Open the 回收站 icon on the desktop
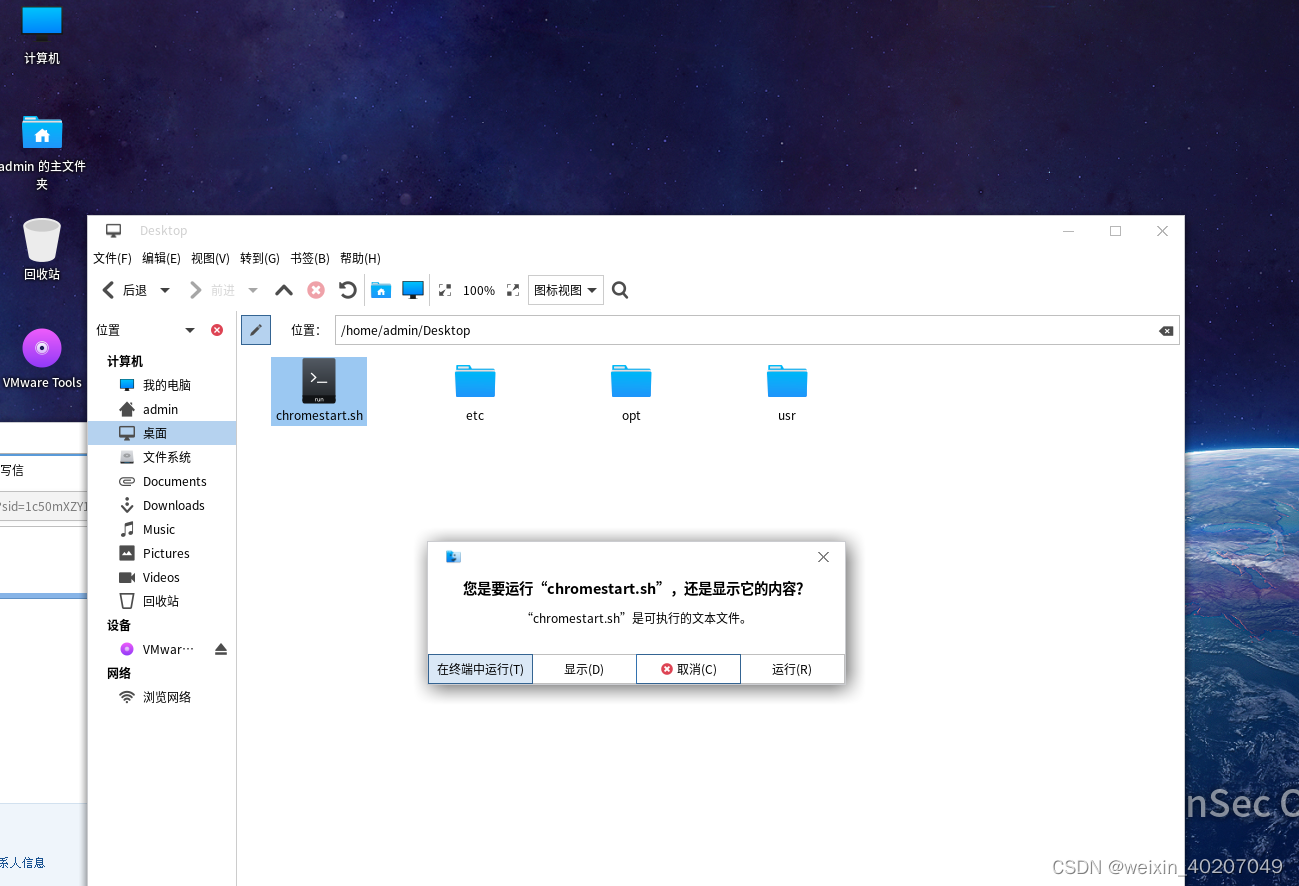 42,249
